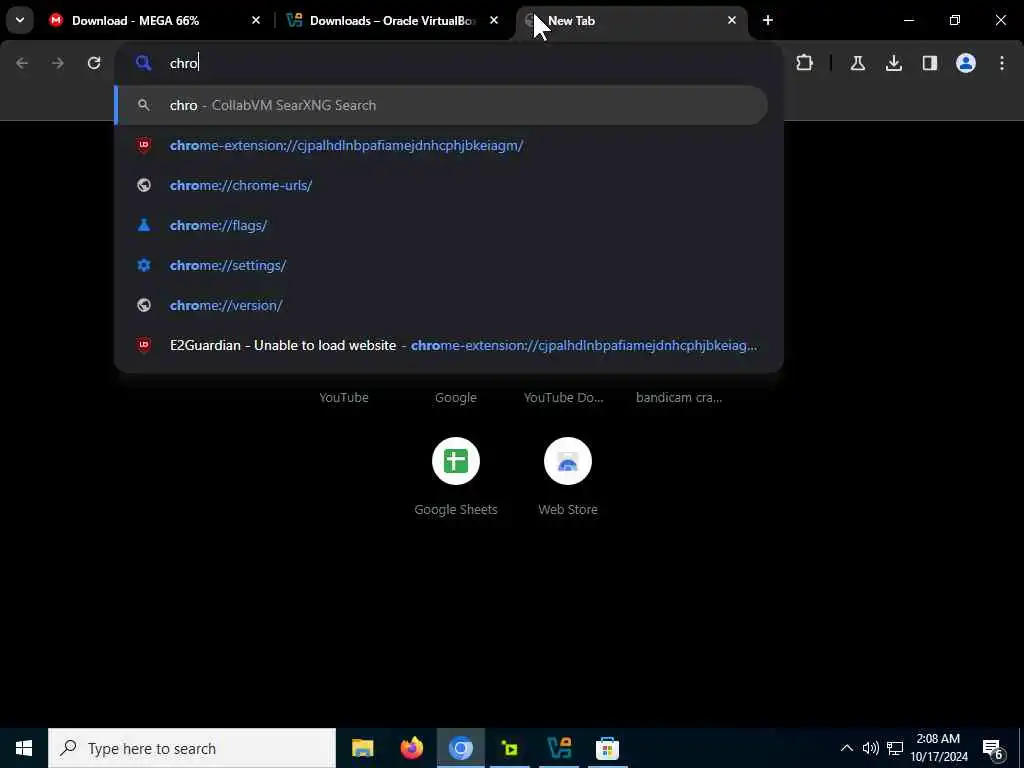Open the Downloads toolbar icon
Image resolution: width=1024 pixels, height=768 pixels.
894,63
